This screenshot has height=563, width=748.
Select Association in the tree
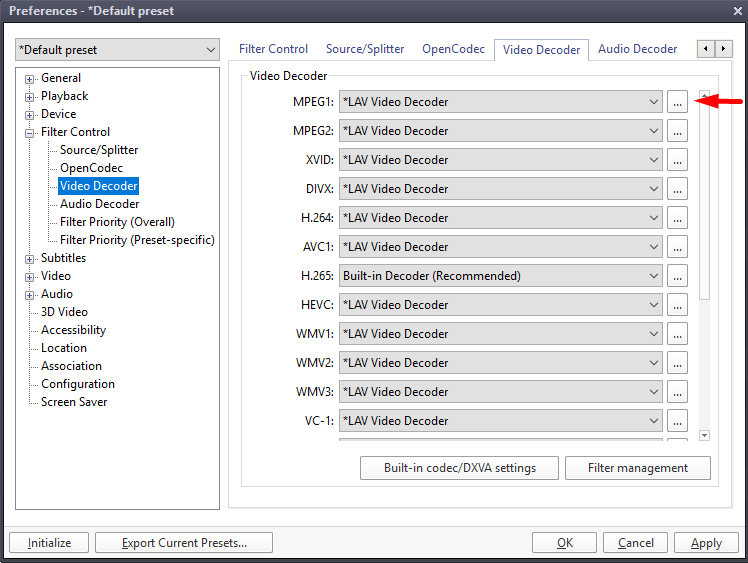click(72, 366)
